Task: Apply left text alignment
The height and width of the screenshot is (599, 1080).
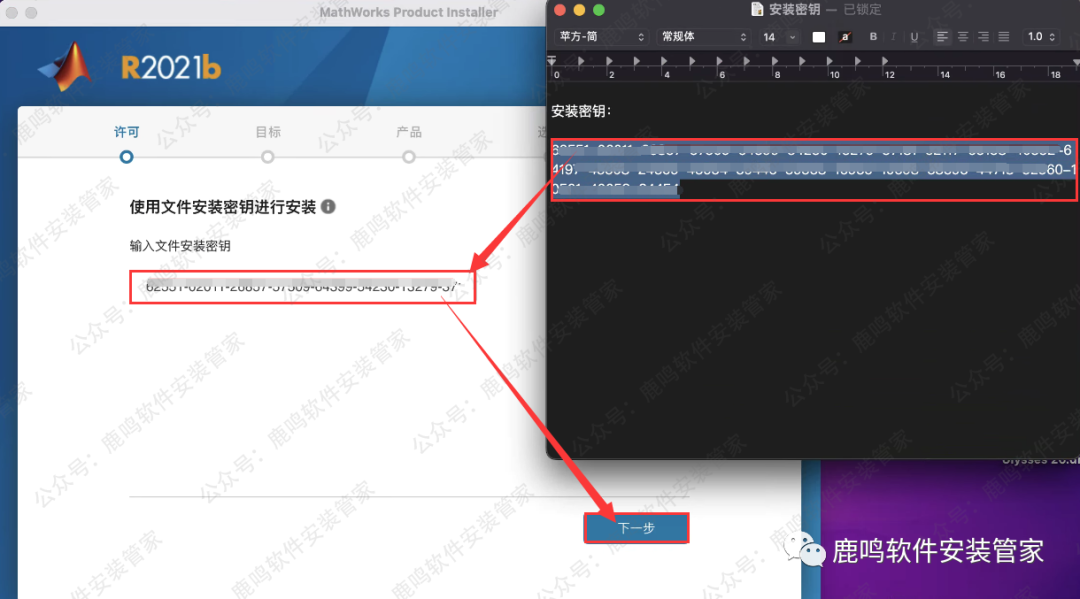Action: [x=941, y=37]
